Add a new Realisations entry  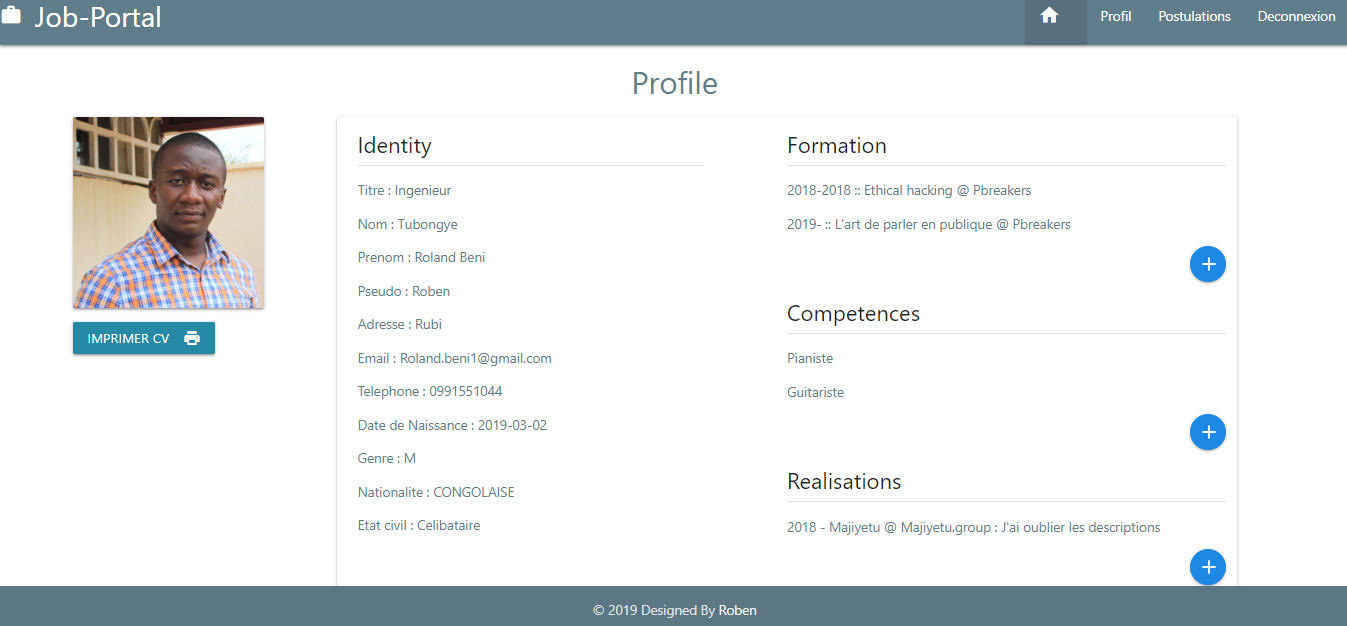[1207, 567]
